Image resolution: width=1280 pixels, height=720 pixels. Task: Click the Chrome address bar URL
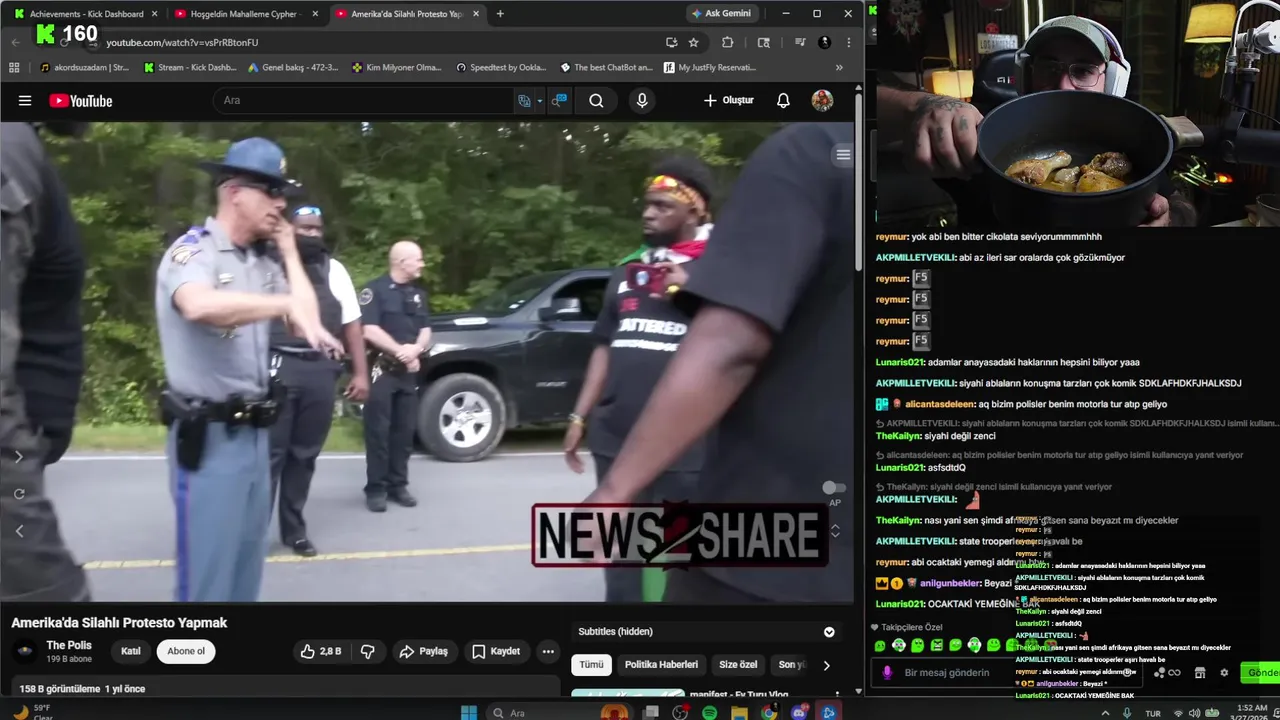click(182, 43)
